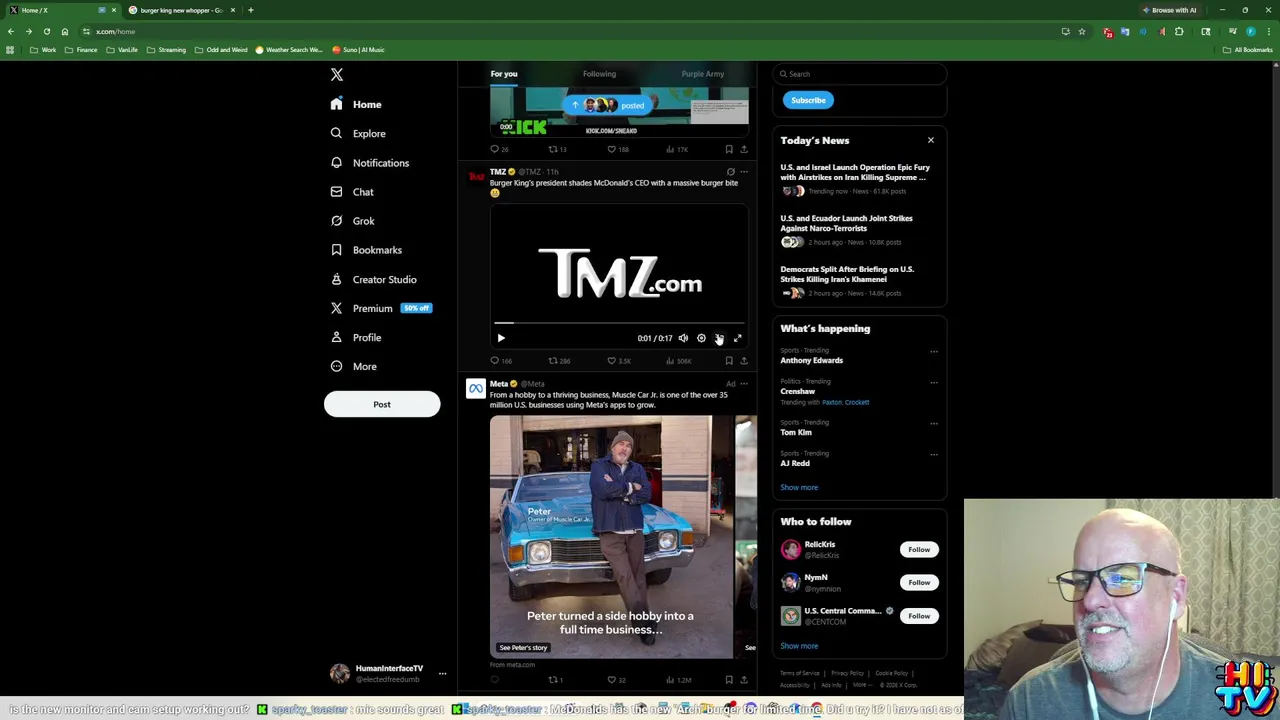Viewport: 1280px width, 720px height.
Task: Open options for Tom Kim trend
Action: pos(934,423)
